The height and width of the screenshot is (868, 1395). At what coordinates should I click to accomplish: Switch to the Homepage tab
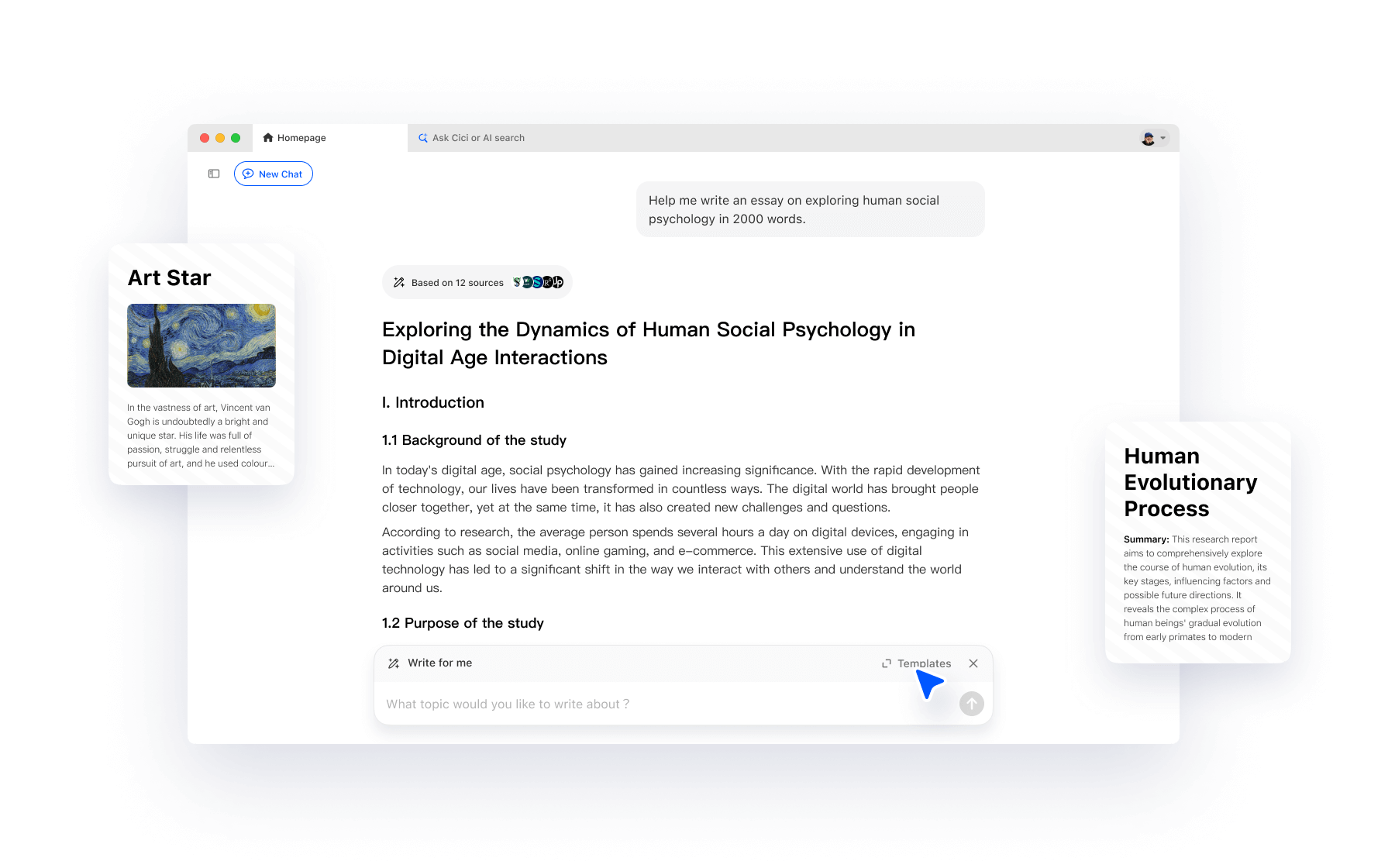[302, 137]
